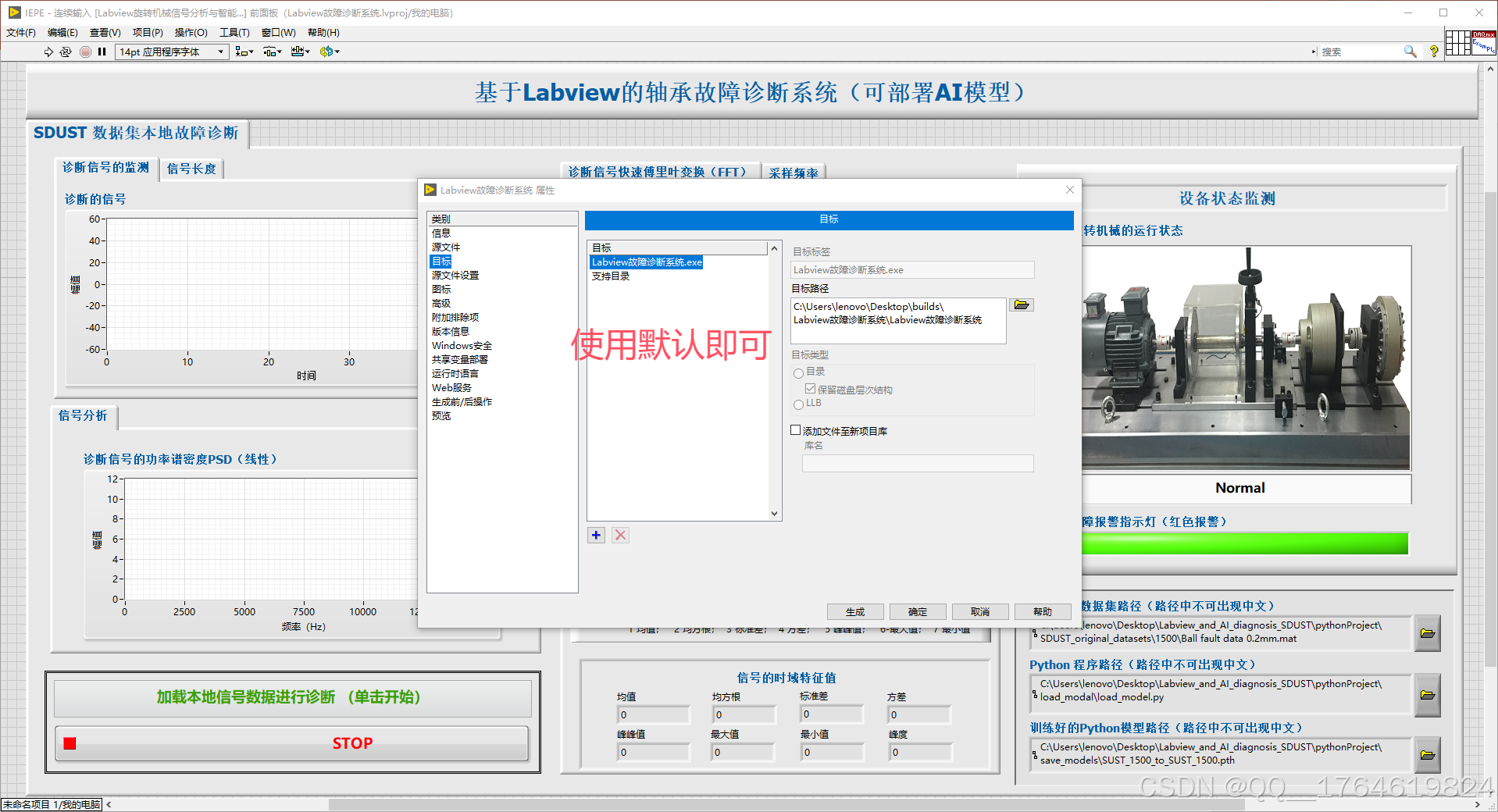The width and height of the screenshot is (1498, 812).
Task: Open the Align Objects toolbar dropdown
Action: tap(244, 52)
